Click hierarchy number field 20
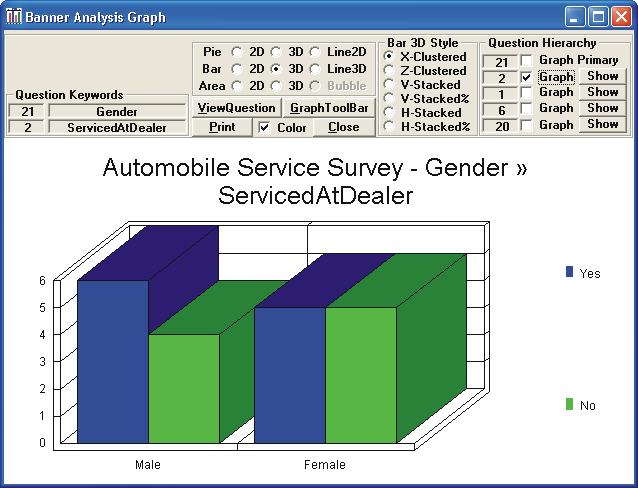Viewport: 638px width, 488px height. 500,126
